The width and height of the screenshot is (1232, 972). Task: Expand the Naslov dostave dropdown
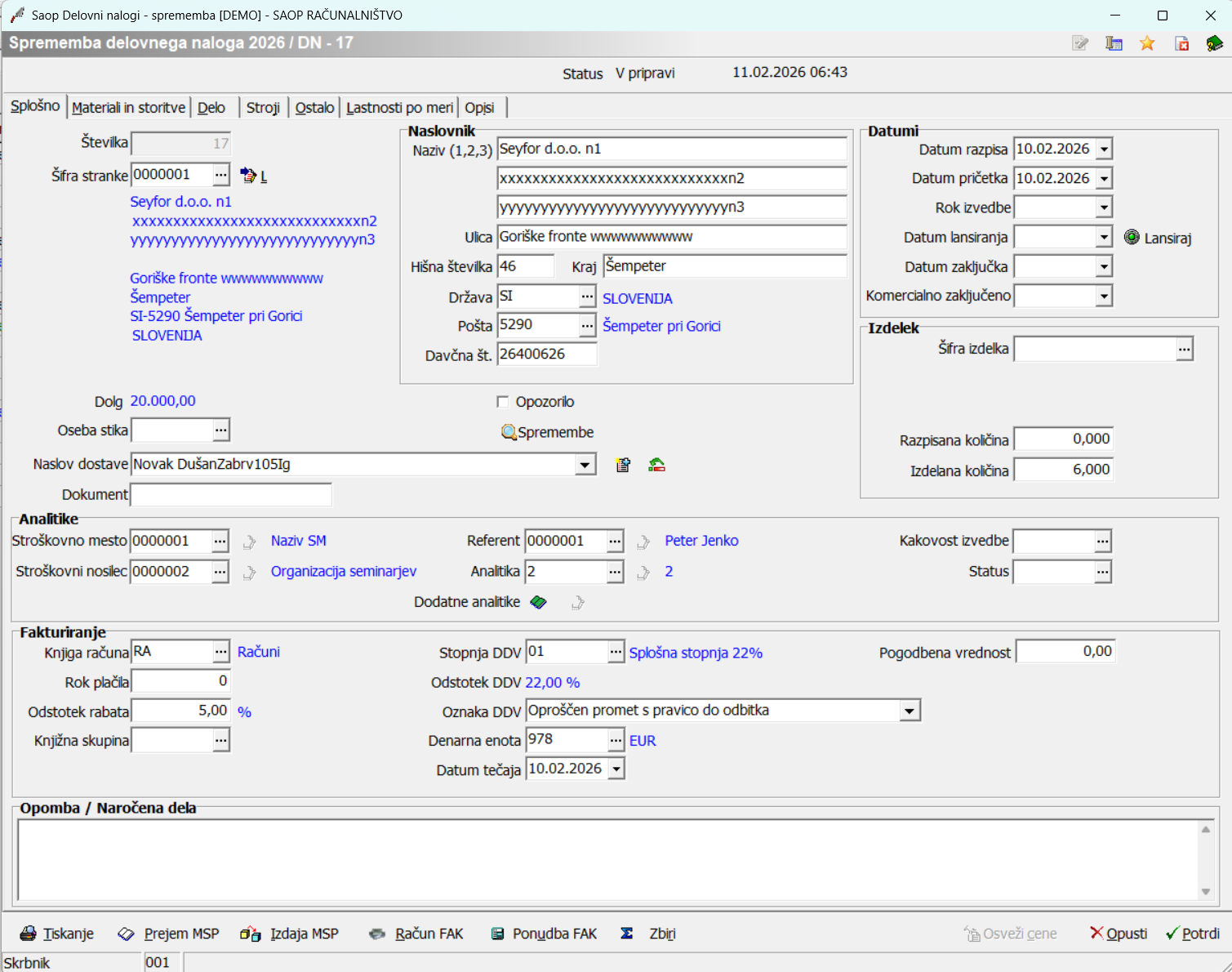click(x=585, y=465)
